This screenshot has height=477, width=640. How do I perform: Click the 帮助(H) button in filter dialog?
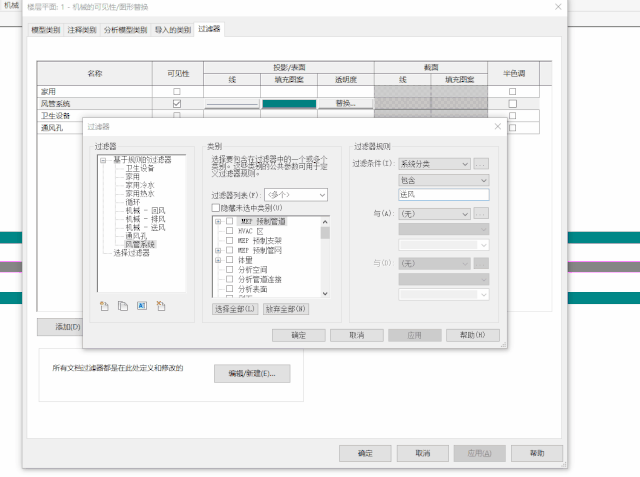coord(473,335)
